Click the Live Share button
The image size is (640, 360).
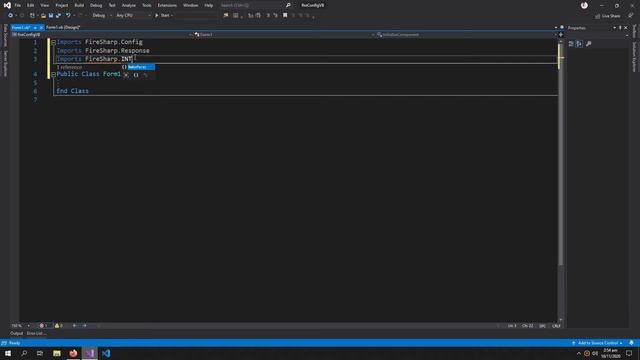coord(608,16)
